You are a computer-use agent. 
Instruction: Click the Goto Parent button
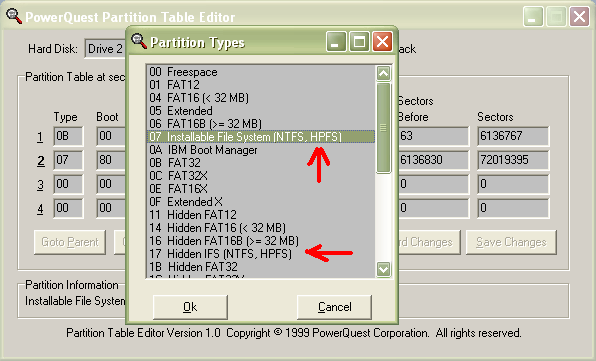pos(70,242)
